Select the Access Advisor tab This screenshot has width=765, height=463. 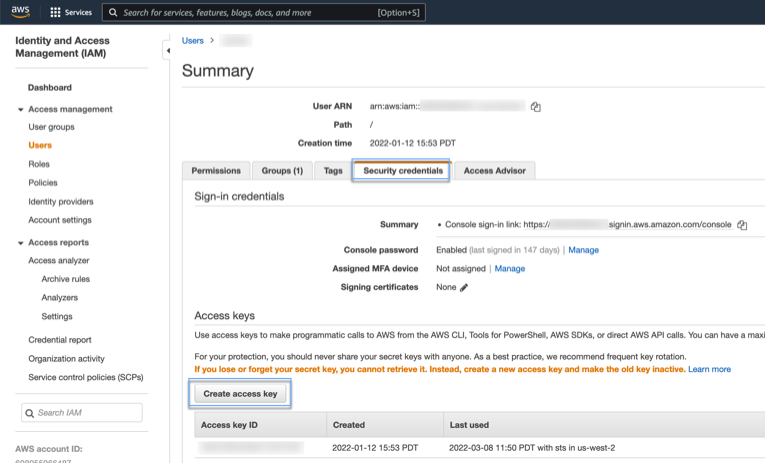pos(494,171)
